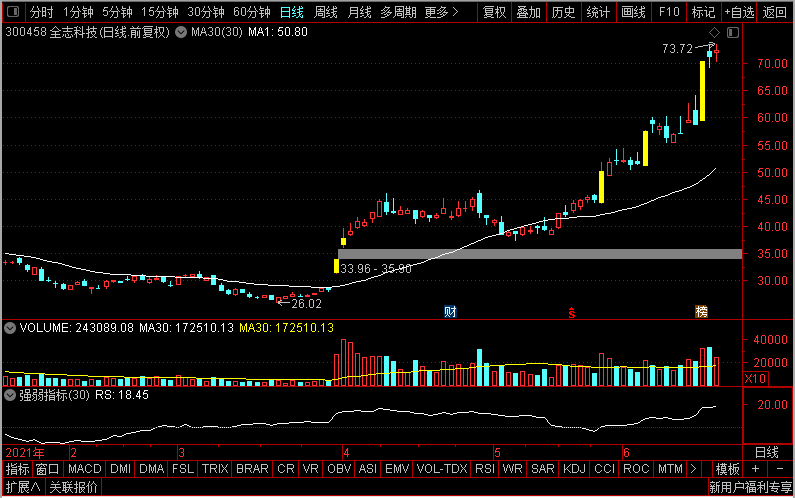Select the 月线 monthly period
The image size is (795, 498).
pos(359,12)
